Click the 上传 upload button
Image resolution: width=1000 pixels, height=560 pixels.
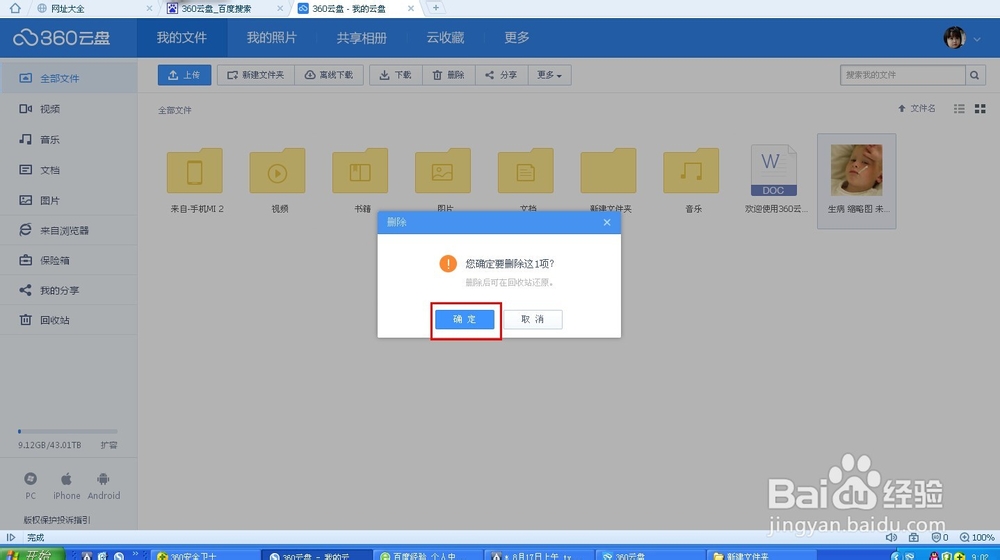pyautogui.click(x=184, y=75)
